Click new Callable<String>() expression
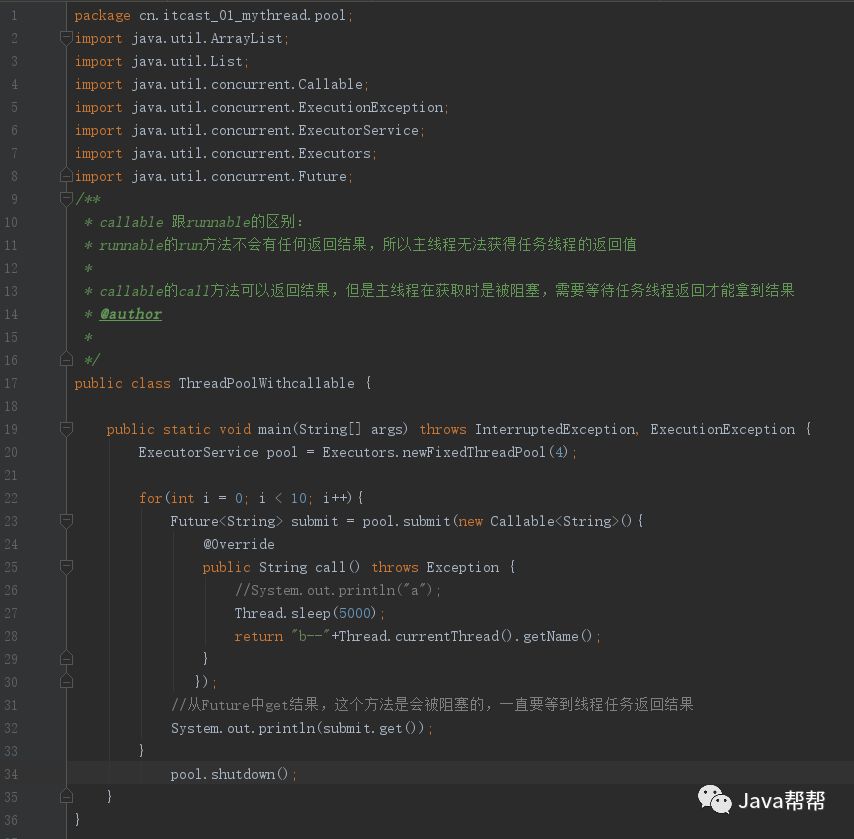 [x=545, y=521]
